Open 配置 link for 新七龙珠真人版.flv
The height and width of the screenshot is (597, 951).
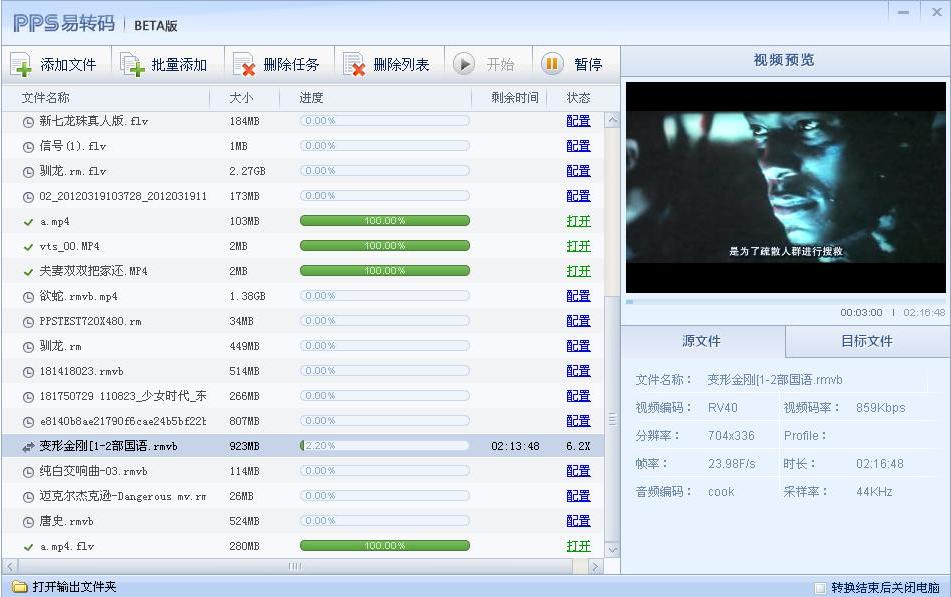point(578,121)
